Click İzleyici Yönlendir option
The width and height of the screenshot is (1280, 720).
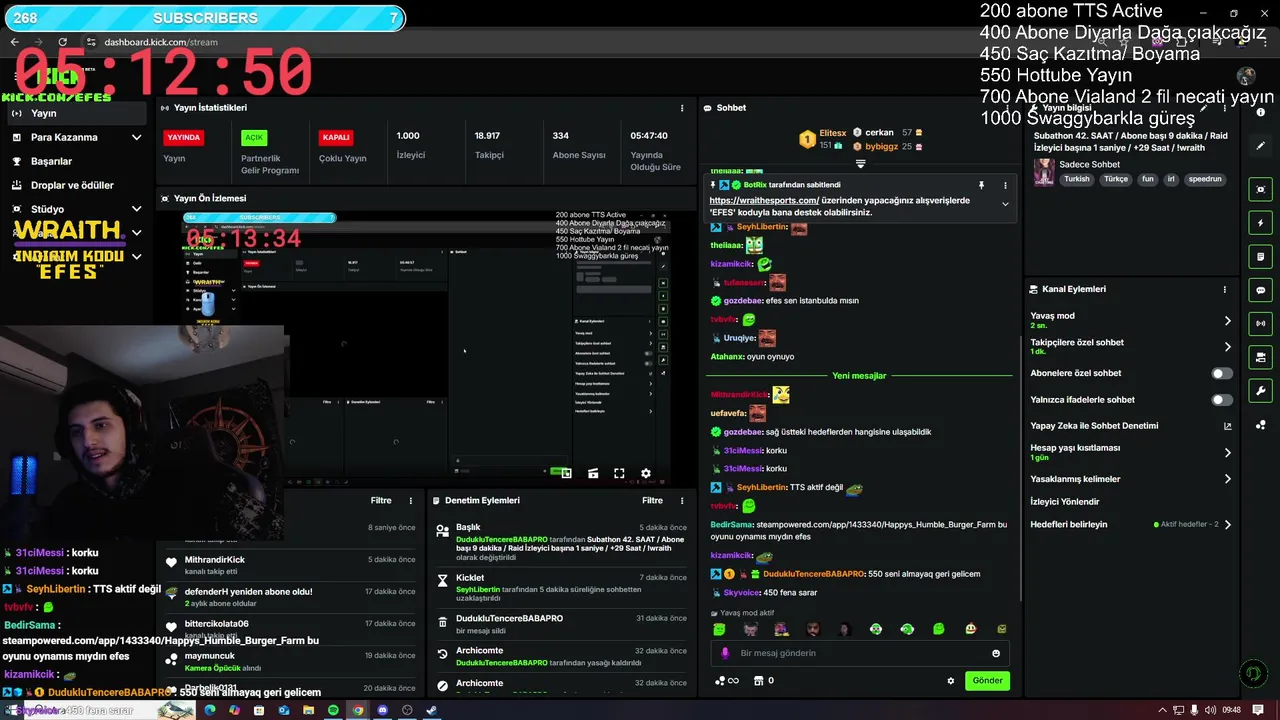pyautogui.click(x=1065, y=502)
